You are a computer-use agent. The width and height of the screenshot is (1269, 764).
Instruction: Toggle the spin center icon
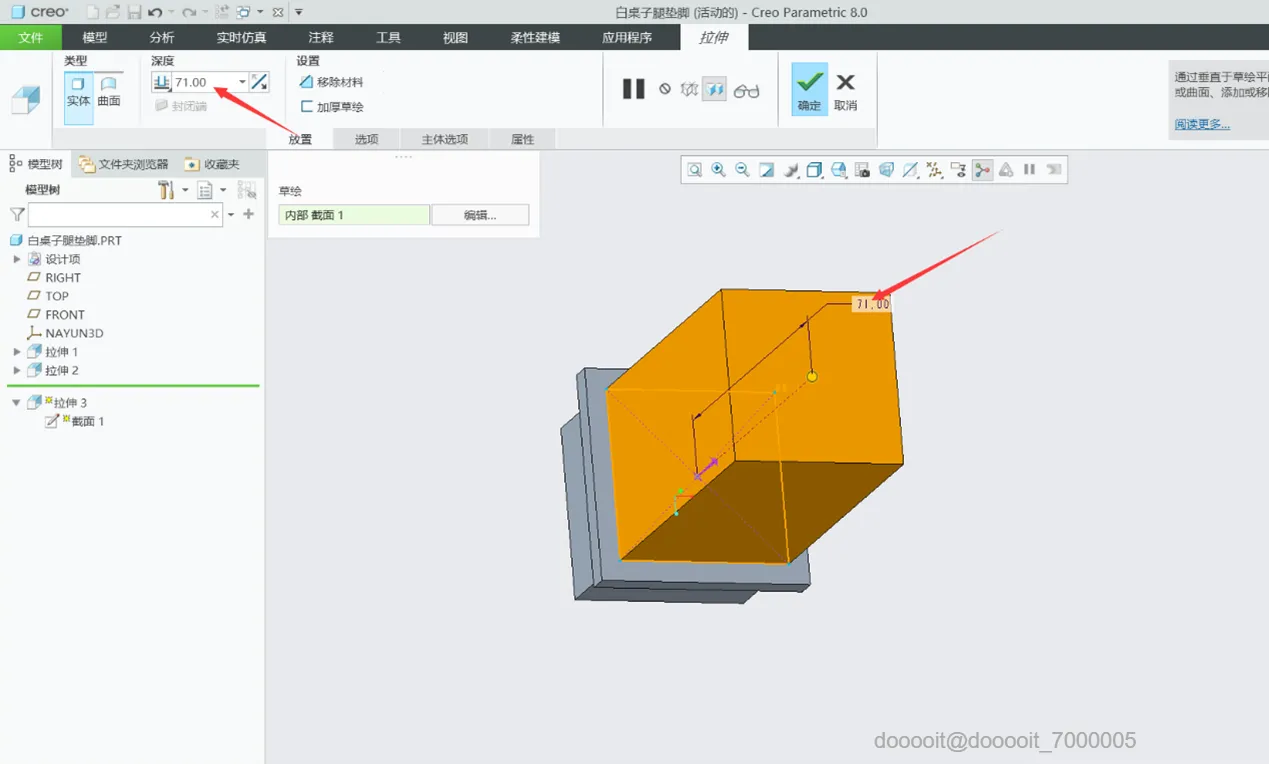(x=982, y=170)
